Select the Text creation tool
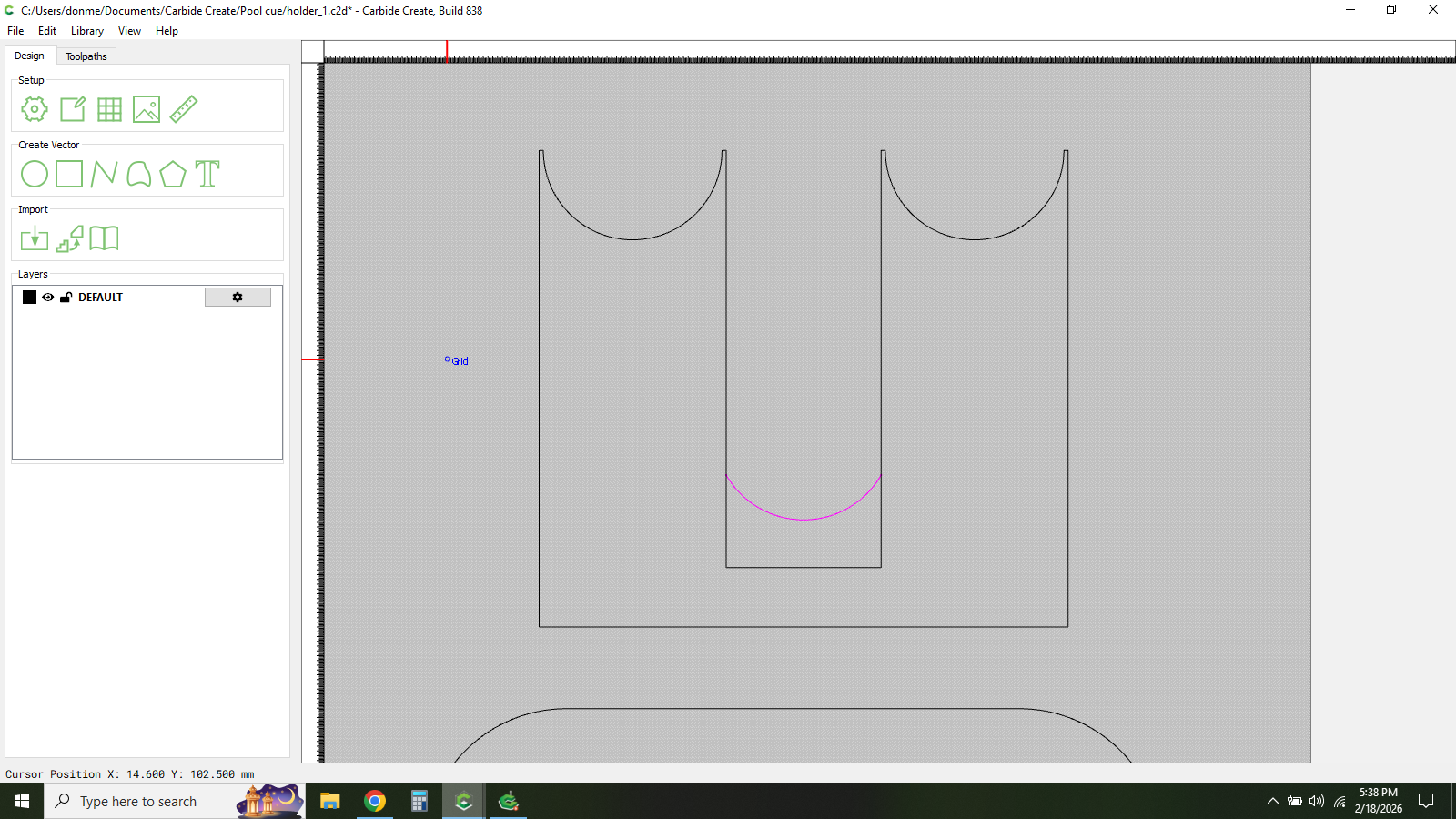Screen dimensions: 1456x819 (x=207, y=174)
